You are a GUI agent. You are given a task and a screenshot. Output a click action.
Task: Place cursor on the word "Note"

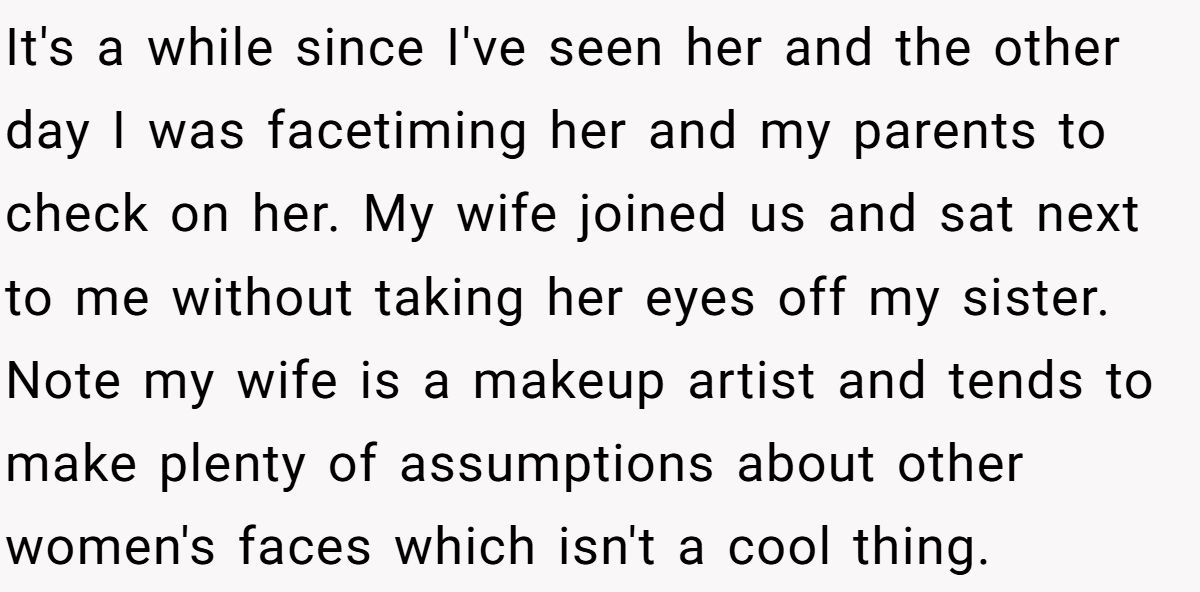(65, 381)
